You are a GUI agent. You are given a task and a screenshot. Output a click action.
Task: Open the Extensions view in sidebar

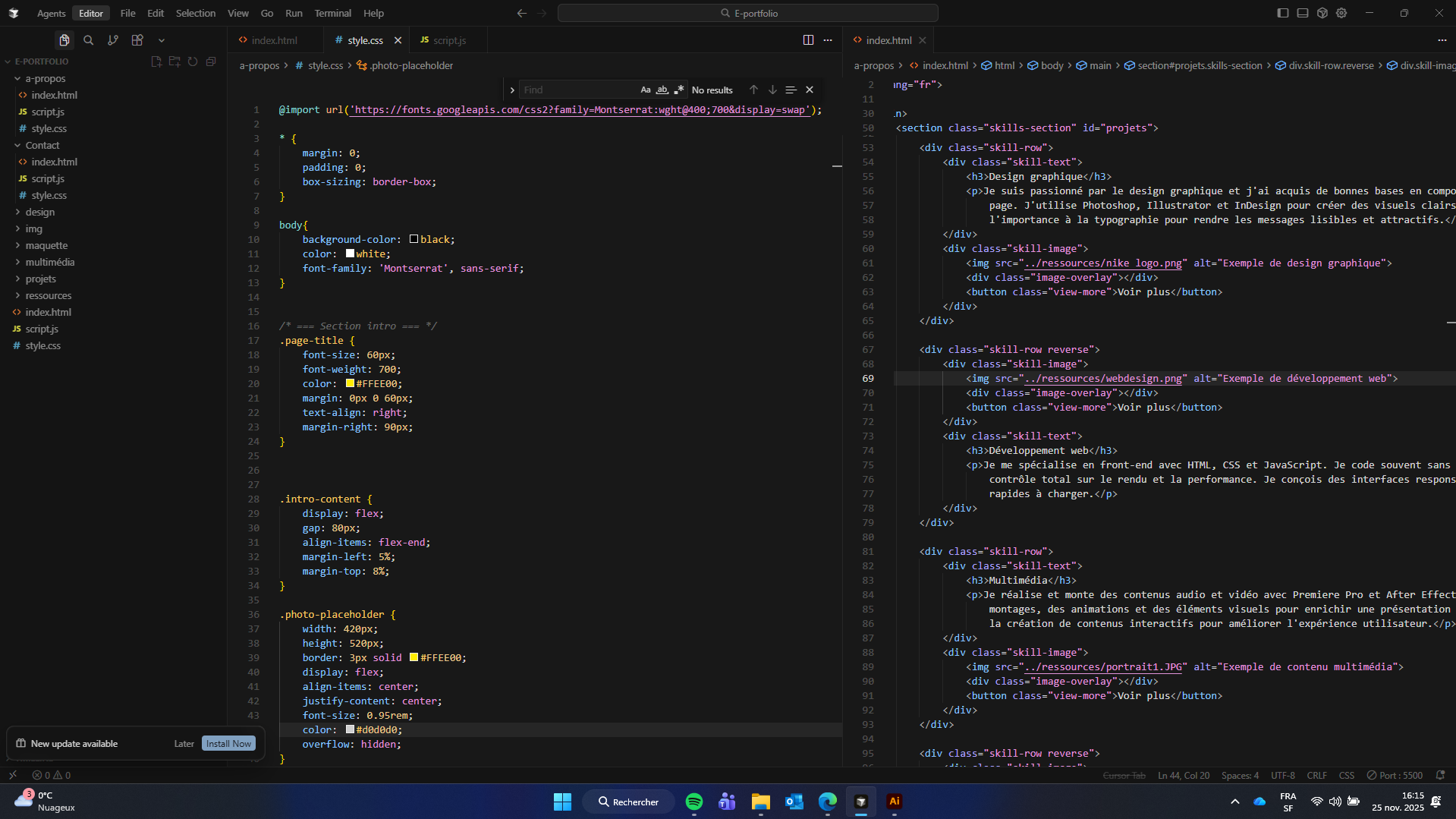[137, 40]
